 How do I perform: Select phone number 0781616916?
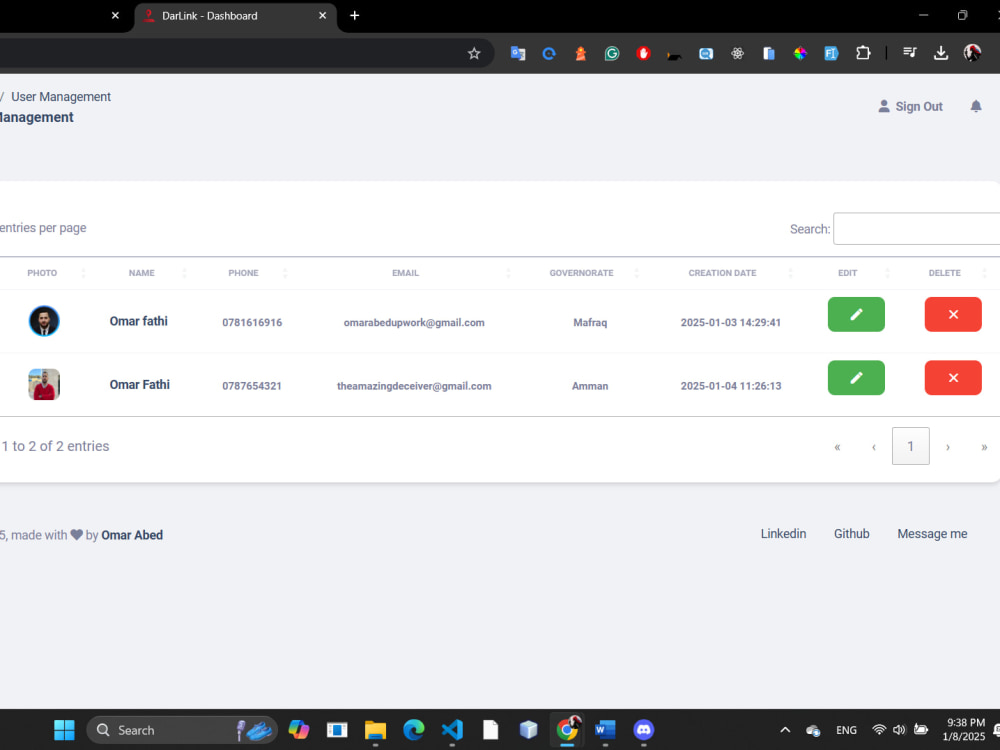252,323
